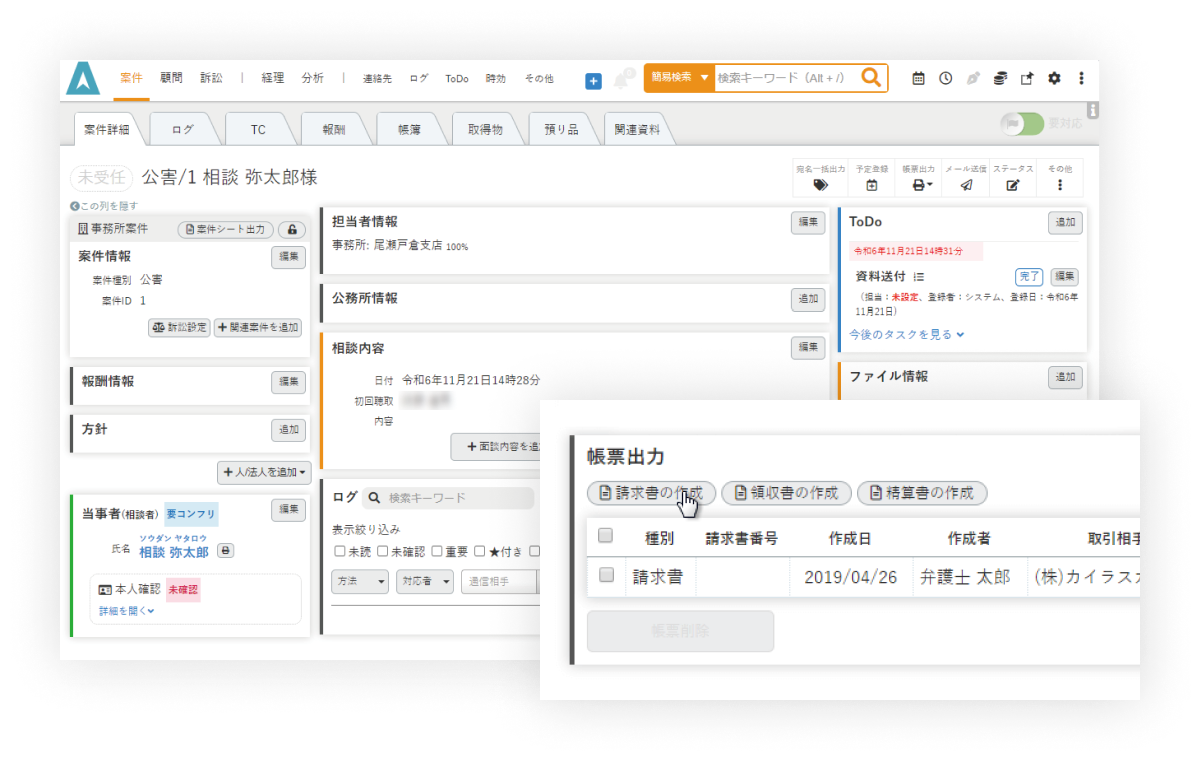Open the coins accounting icon
The height and width of the screenshot is (760, 1200).
(999, 78)
